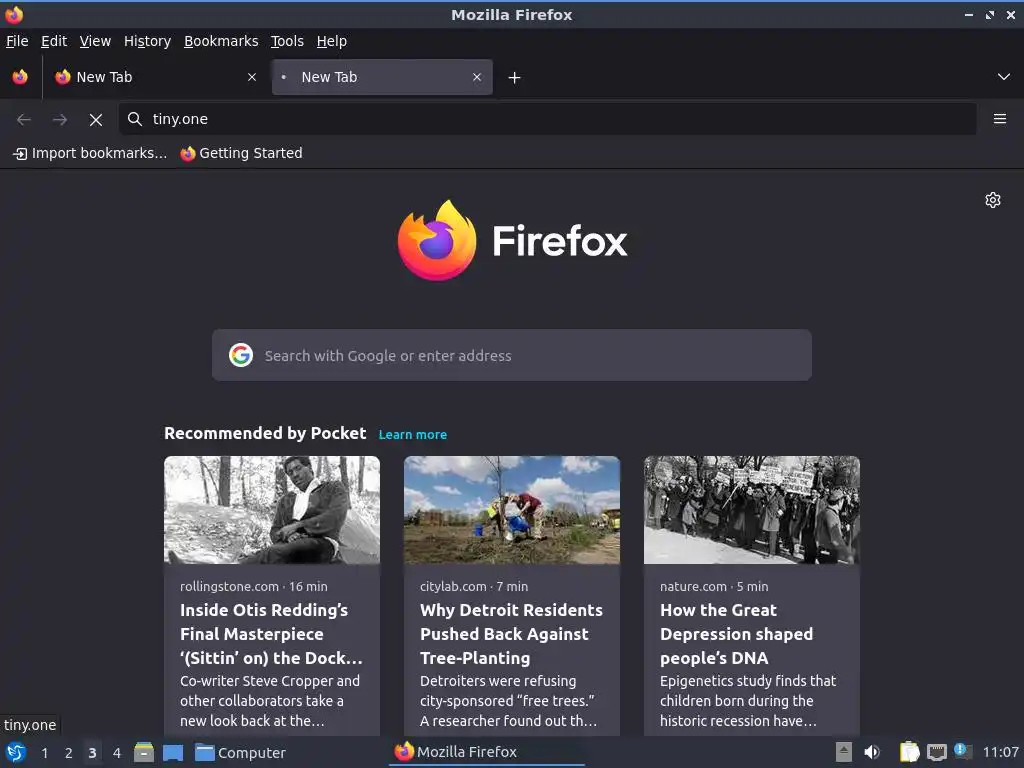Viewport: 1024px width, 768px height.
Task: Open the Detroit tree-planting article image
Action: 511,510
